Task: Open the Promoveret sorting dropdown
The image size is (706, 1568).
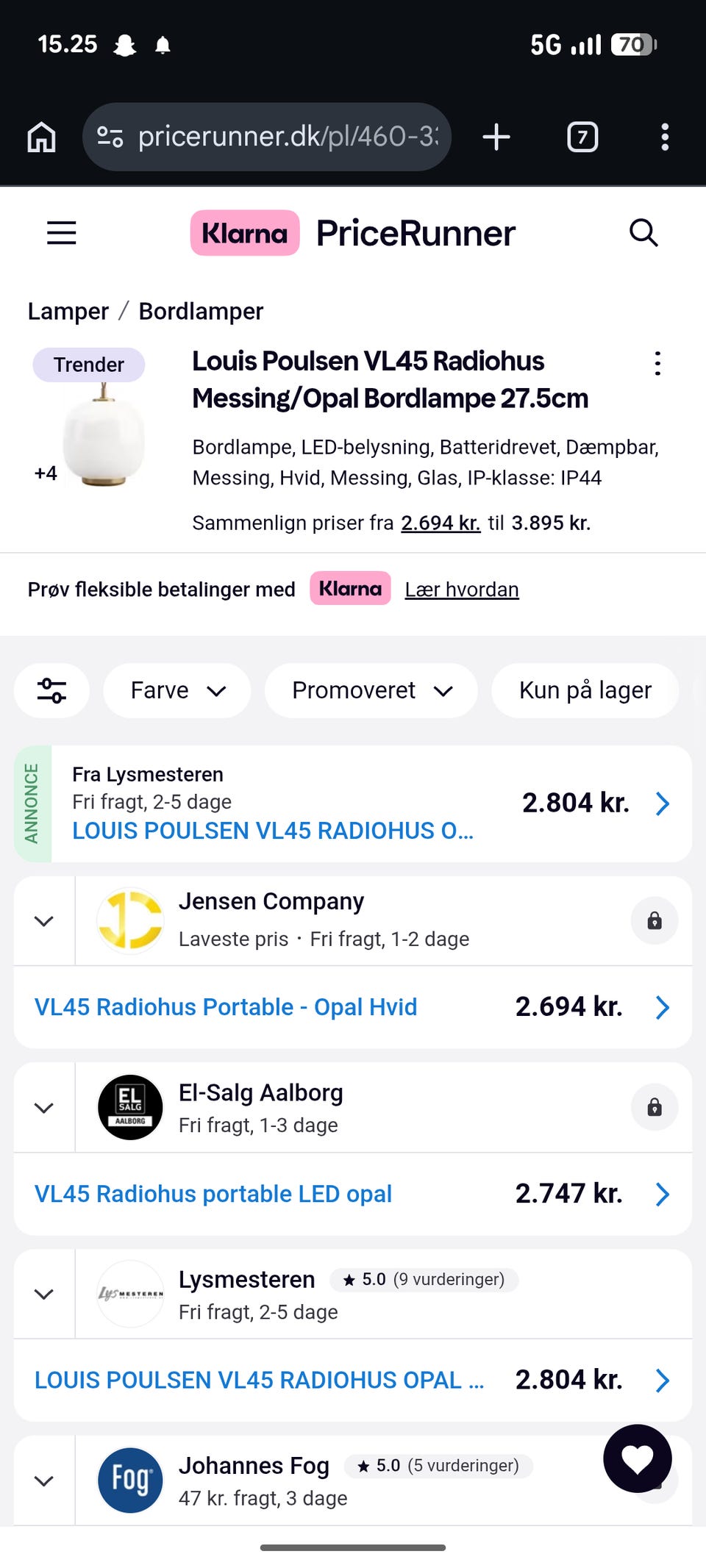Action: click(371, 690)
